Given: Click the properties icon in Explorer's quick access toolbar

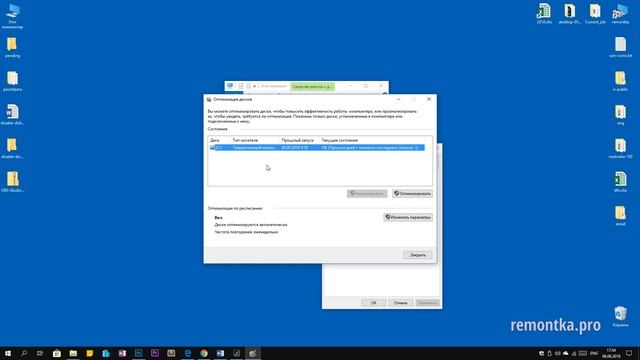Looking at the screenshot, I should (241, 86).
